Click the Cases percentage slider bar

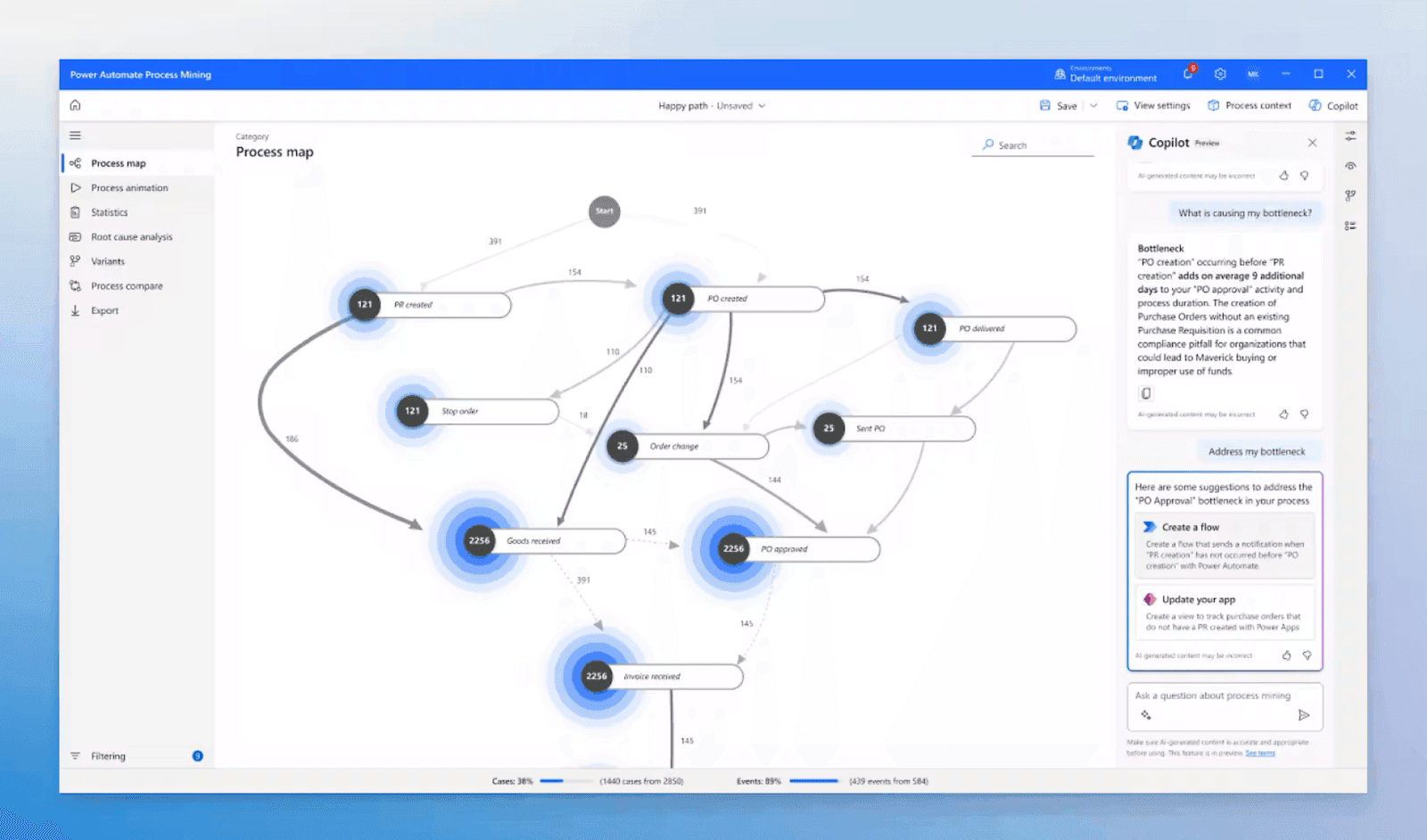pos(565,781)
